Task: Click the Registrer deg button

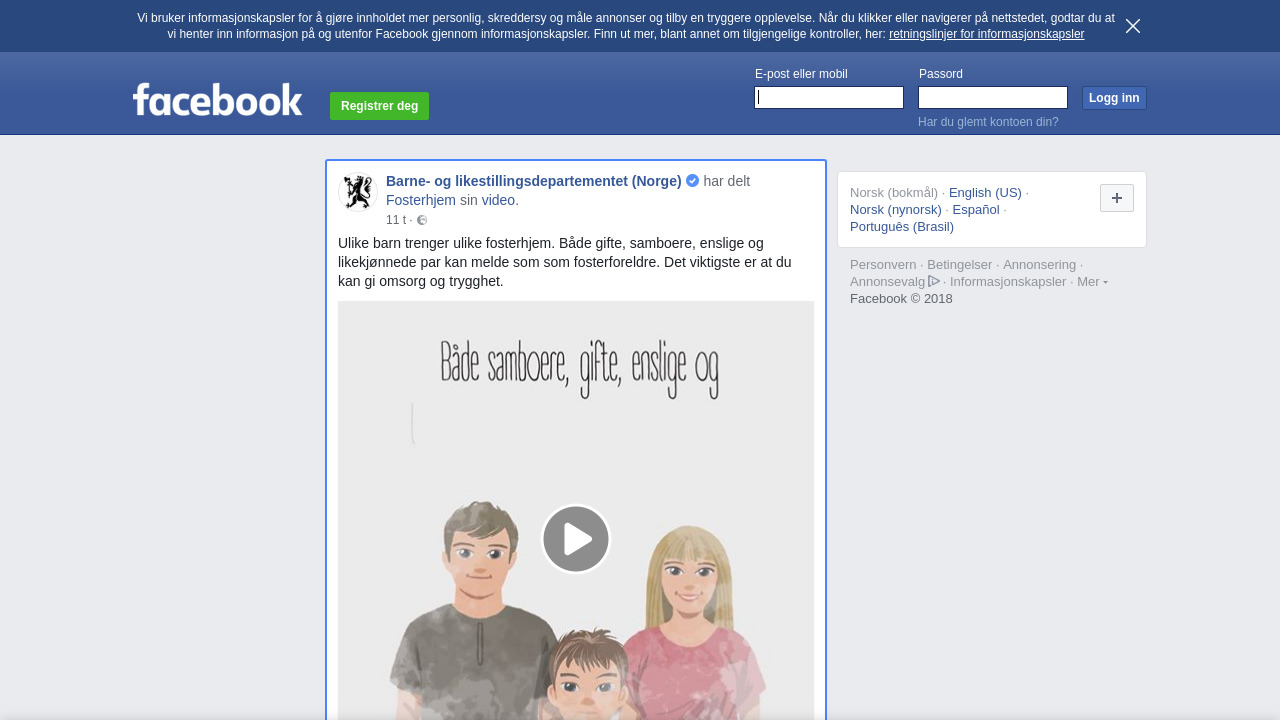Action: [379, 106]
